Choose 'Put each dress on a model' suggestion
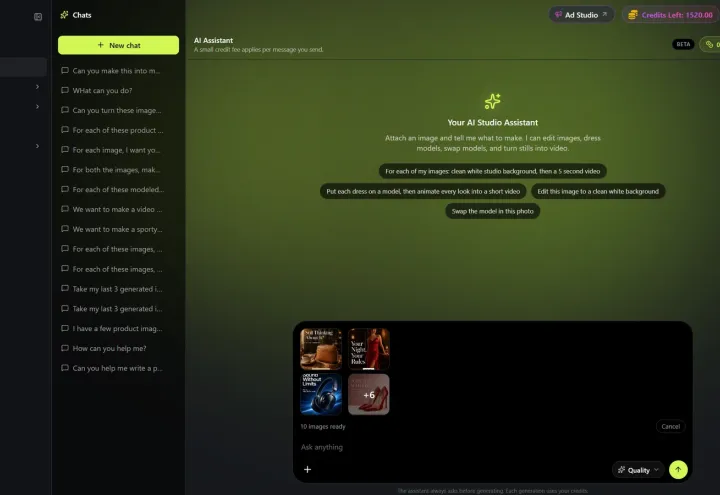The height and width of the screenshot is (495, 720). [x=423, y=191]
